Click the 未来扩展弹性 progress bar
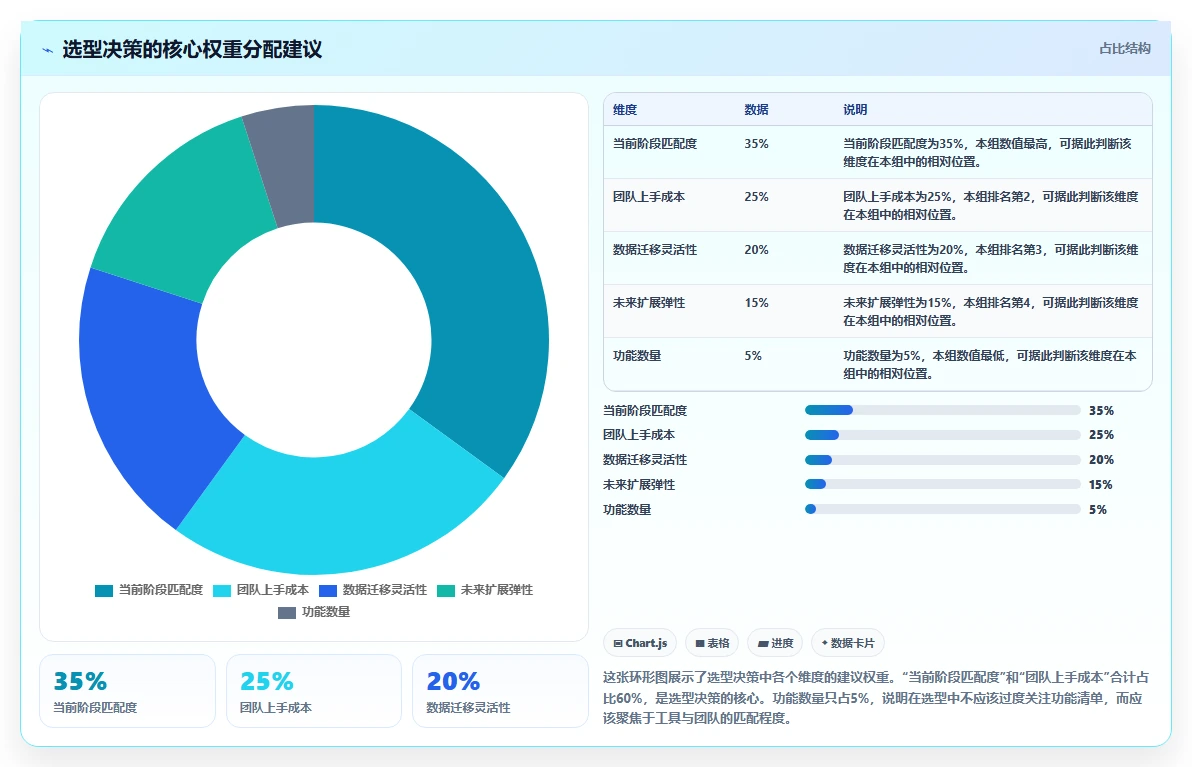Image resolution: width=1192 pixels, height=767 pixels. (943, 484)
